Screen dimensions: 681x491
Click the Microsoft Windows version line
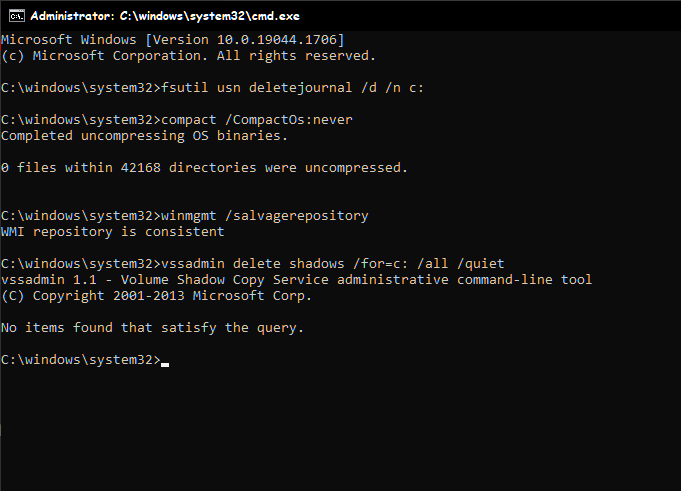(172, 39)
